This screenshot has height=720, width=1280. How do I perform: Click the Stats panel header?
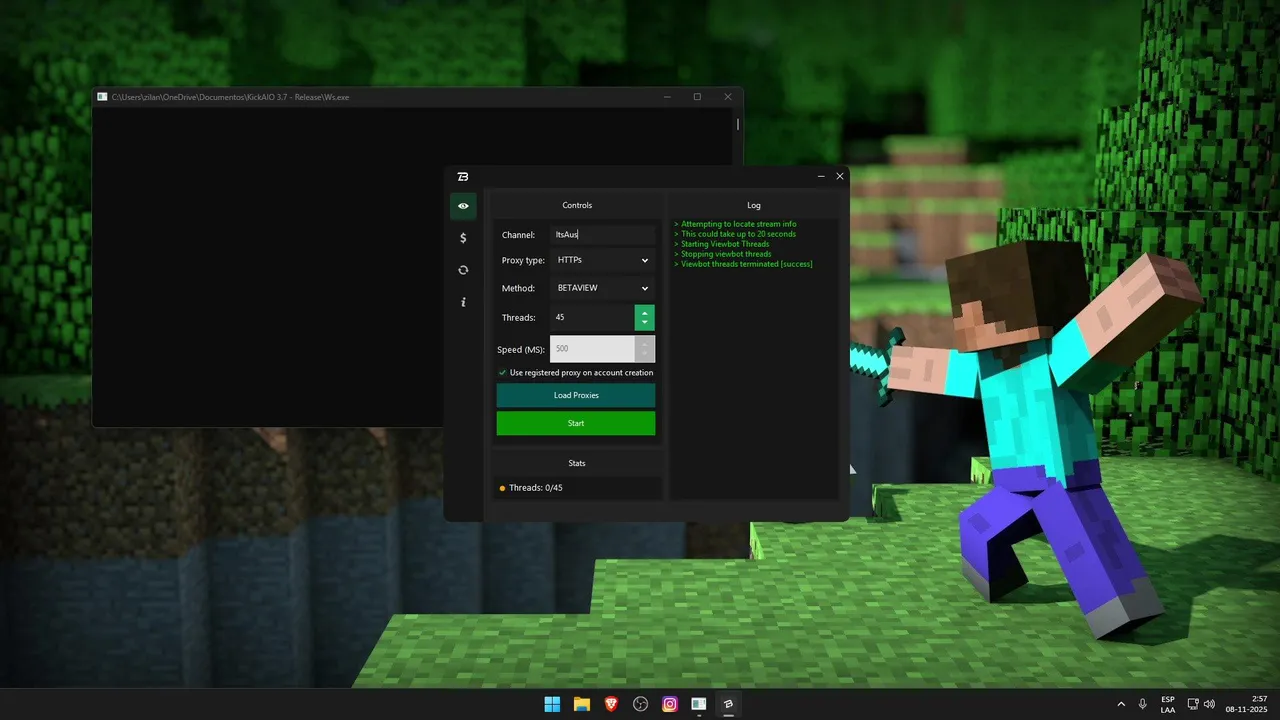577,463
